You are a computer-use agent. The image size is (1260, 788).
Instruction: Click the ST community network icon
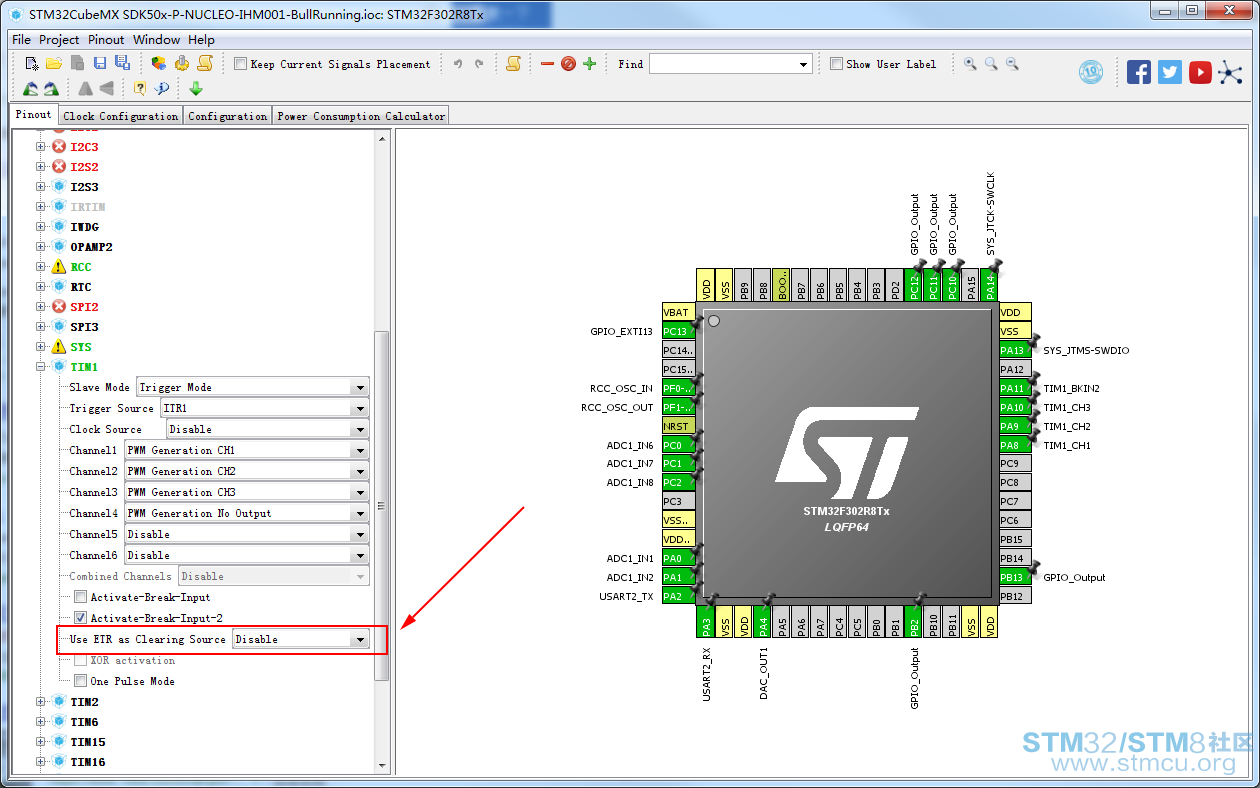pyautogui.click(x=1230, y=72)
